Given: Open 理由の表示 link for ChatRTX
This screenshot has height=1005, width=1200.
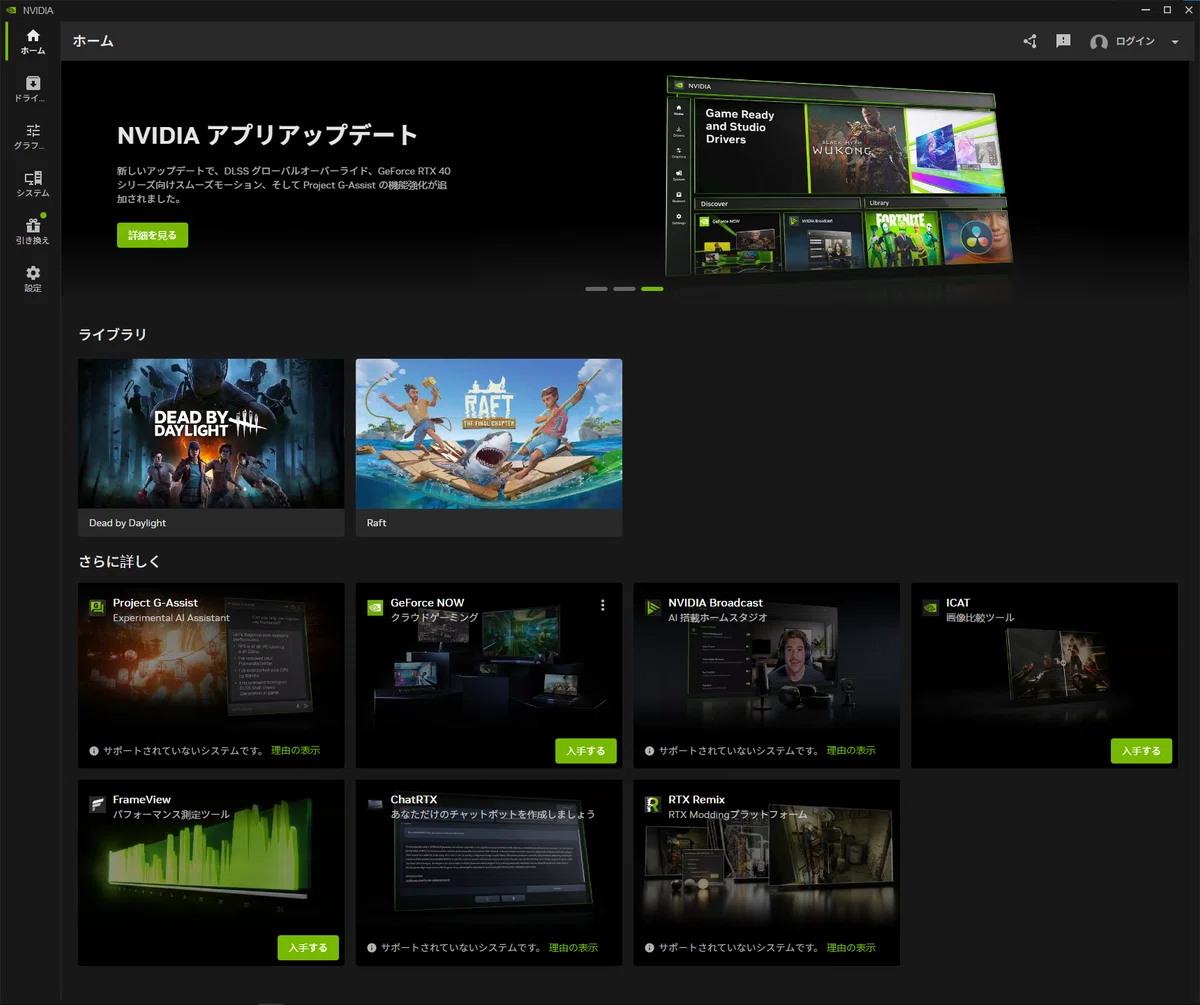Looking at the screenshot, I should [573, 947].
